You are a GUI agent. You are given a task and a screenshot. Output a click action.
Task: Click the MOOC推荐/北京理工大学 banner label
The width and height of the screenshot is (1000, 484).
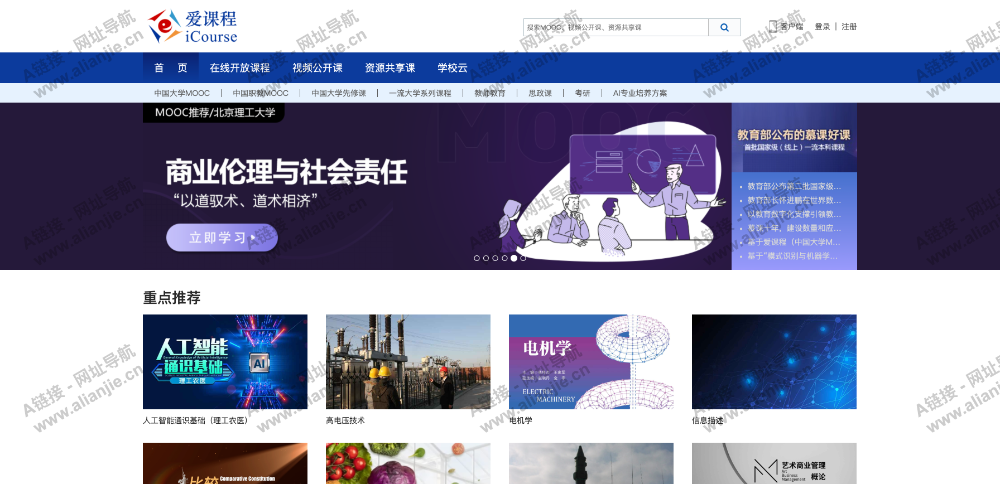click(x=214, y=113)
